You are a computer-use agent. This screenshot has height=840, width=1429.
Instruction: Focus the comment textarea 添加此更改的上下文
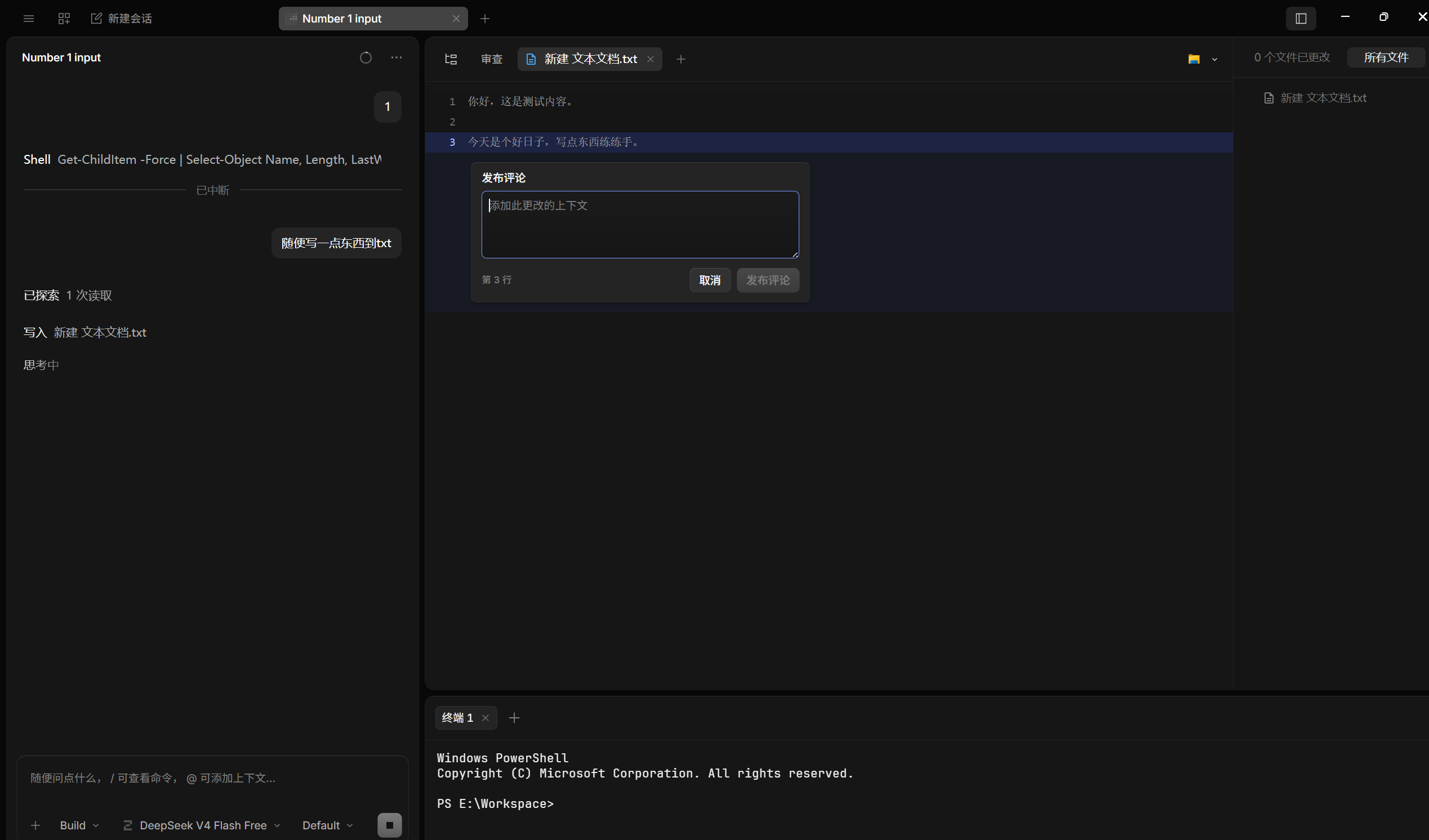pos(640,225)
